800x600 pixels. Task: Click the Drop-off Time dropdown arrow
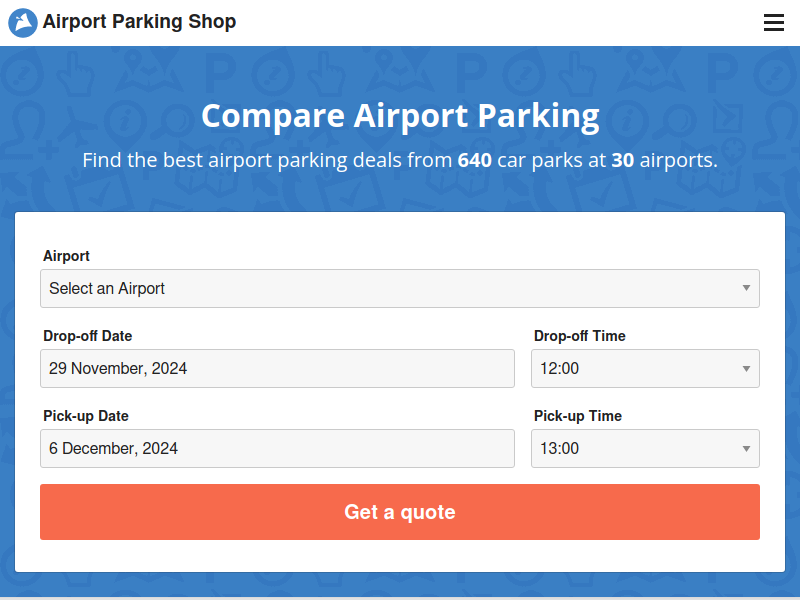[x=746, y=368]
